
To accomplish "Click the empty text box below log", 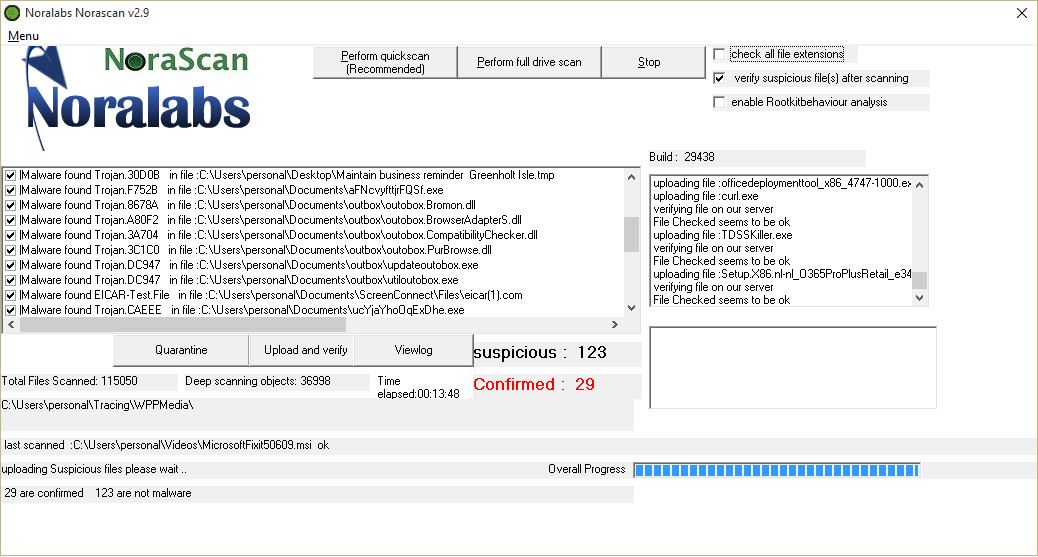I will [x=793, y=368].
